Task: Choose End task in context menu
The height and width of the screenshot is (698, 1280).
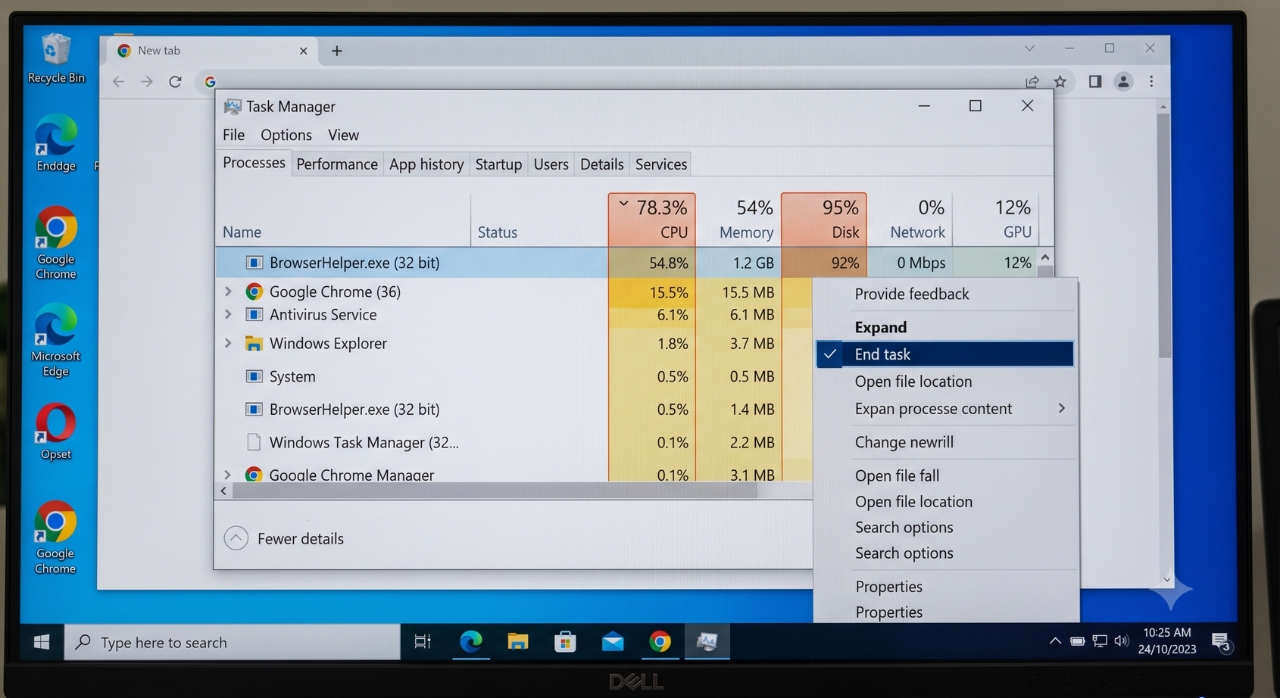Action: 945,354
